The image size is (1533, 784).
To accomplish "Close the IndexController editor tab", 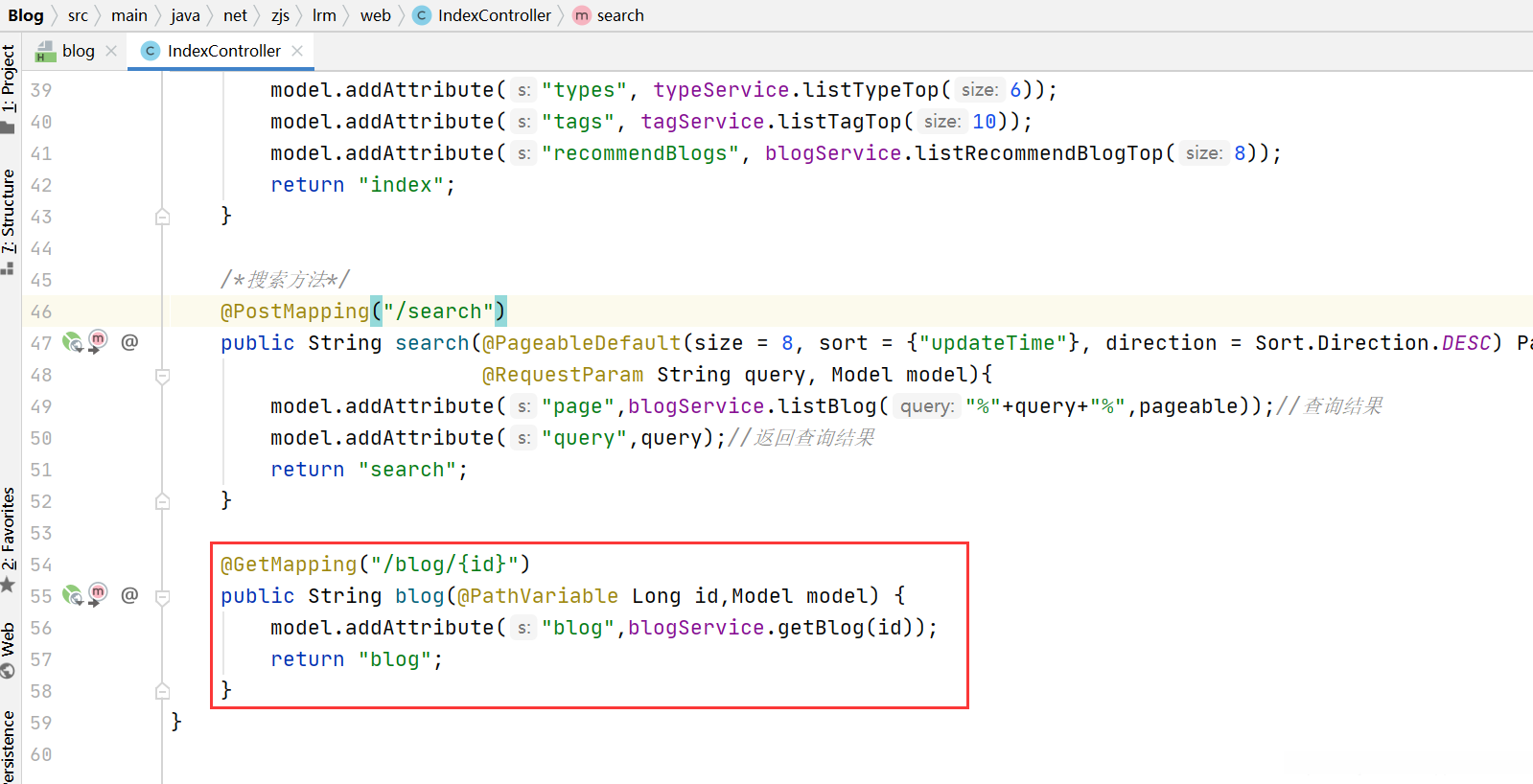I will pyautogui.click(x=297, y=51).
